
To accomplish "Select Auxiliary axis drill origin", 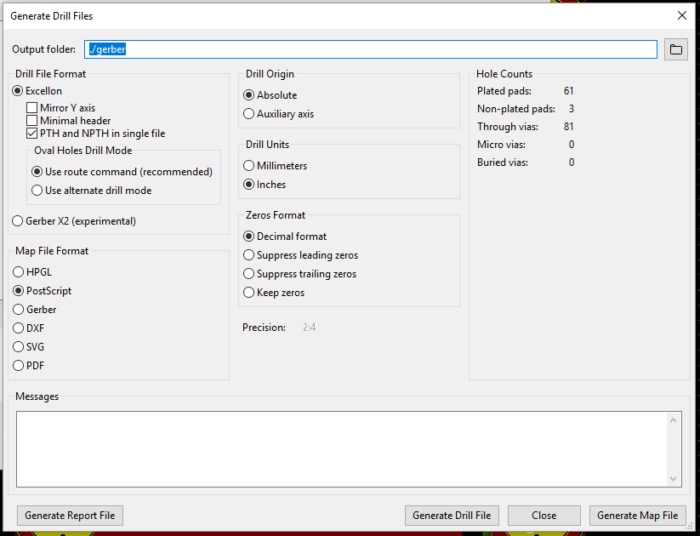I will pos(249,114).
